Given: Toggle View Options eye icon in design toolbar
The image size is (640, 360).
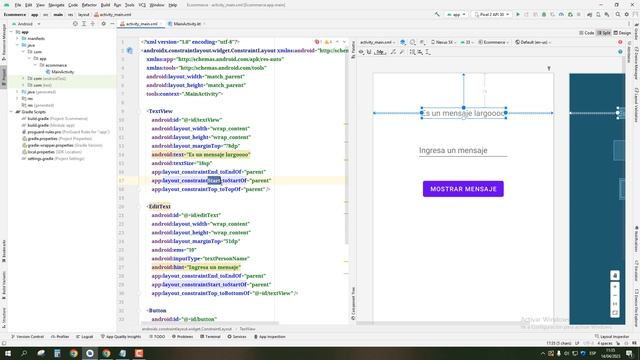Looking at the screenshot, I should [x=361, y=52].
